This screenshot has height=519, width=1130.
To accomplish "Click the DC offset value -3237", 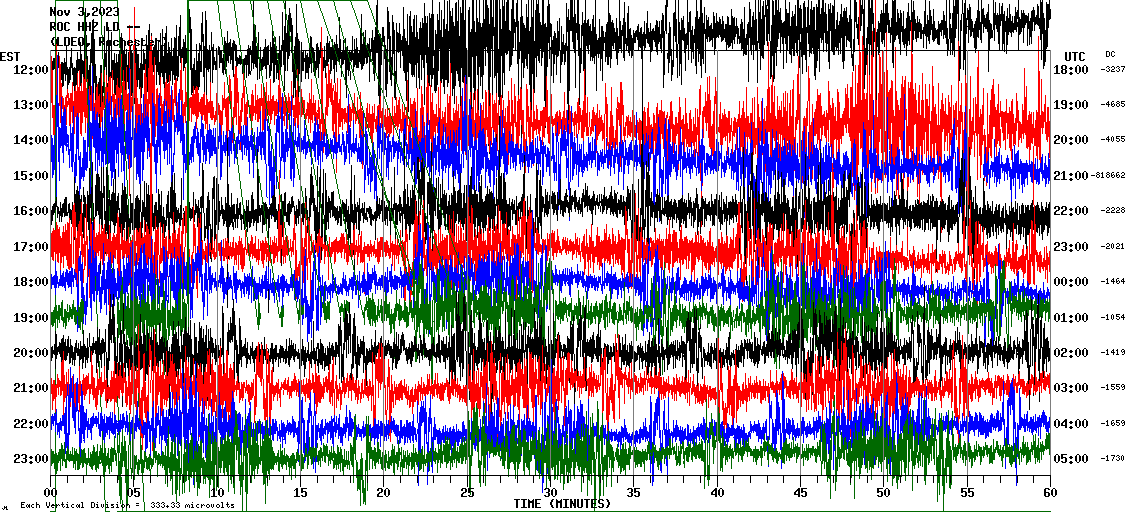I will 1113,69.
